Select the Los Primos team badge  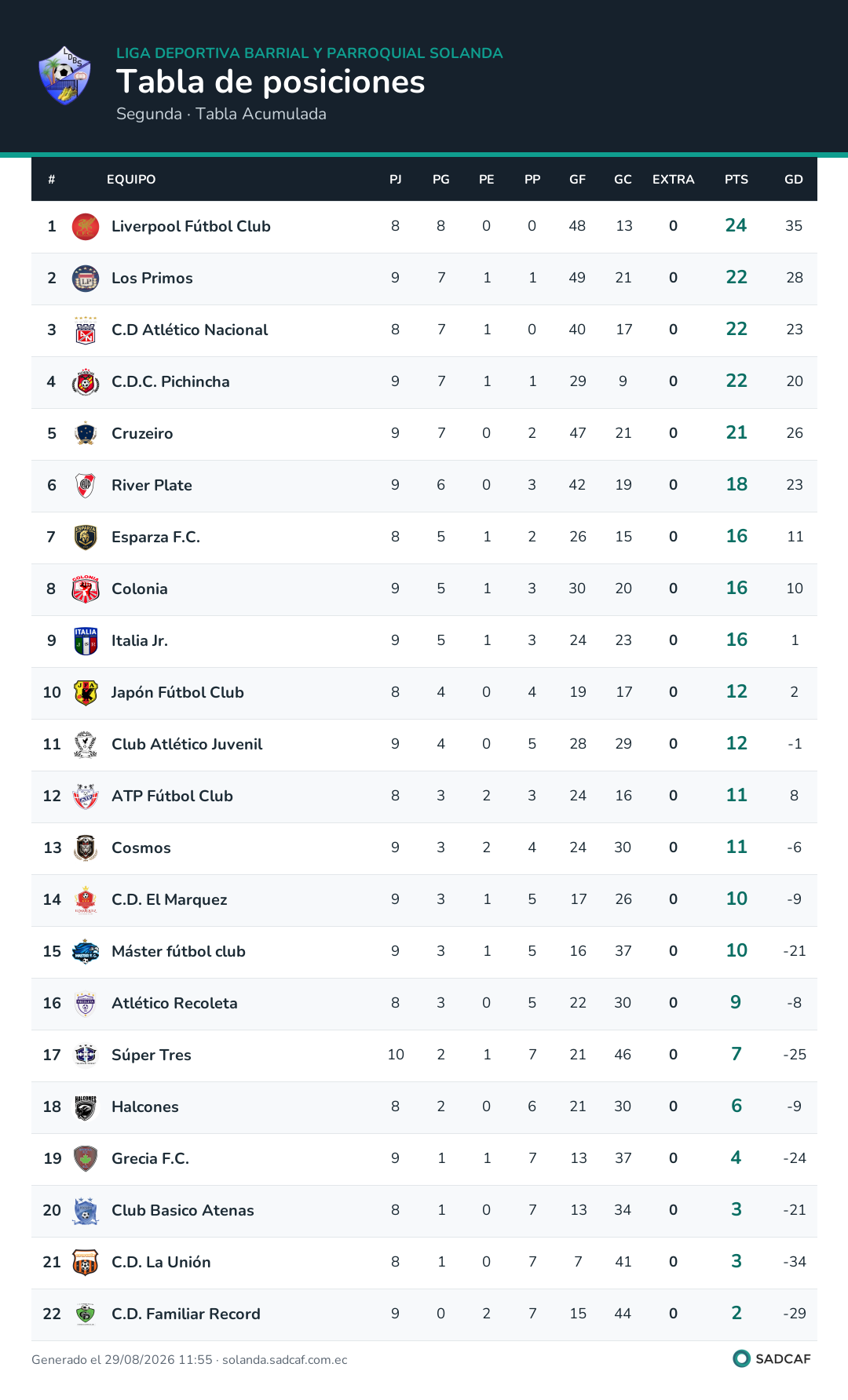[x=86, y=279]
